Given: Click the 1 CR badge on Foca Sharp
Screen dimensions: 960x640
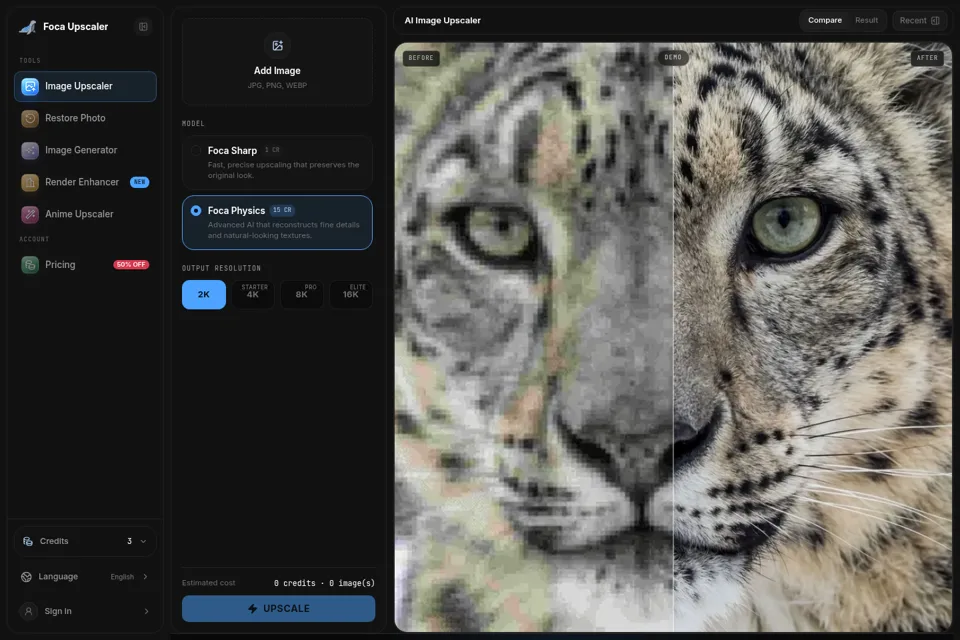Looking at the screenshot, I should pyautogui.click(x=272, y=150).
